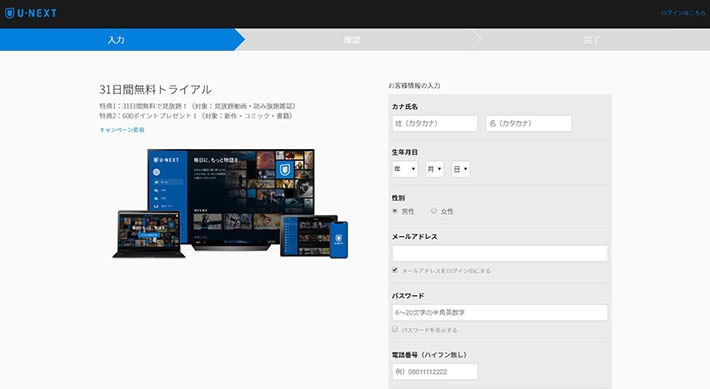
Task: Click the 生年月日 label
Action: tap(405, 152)
